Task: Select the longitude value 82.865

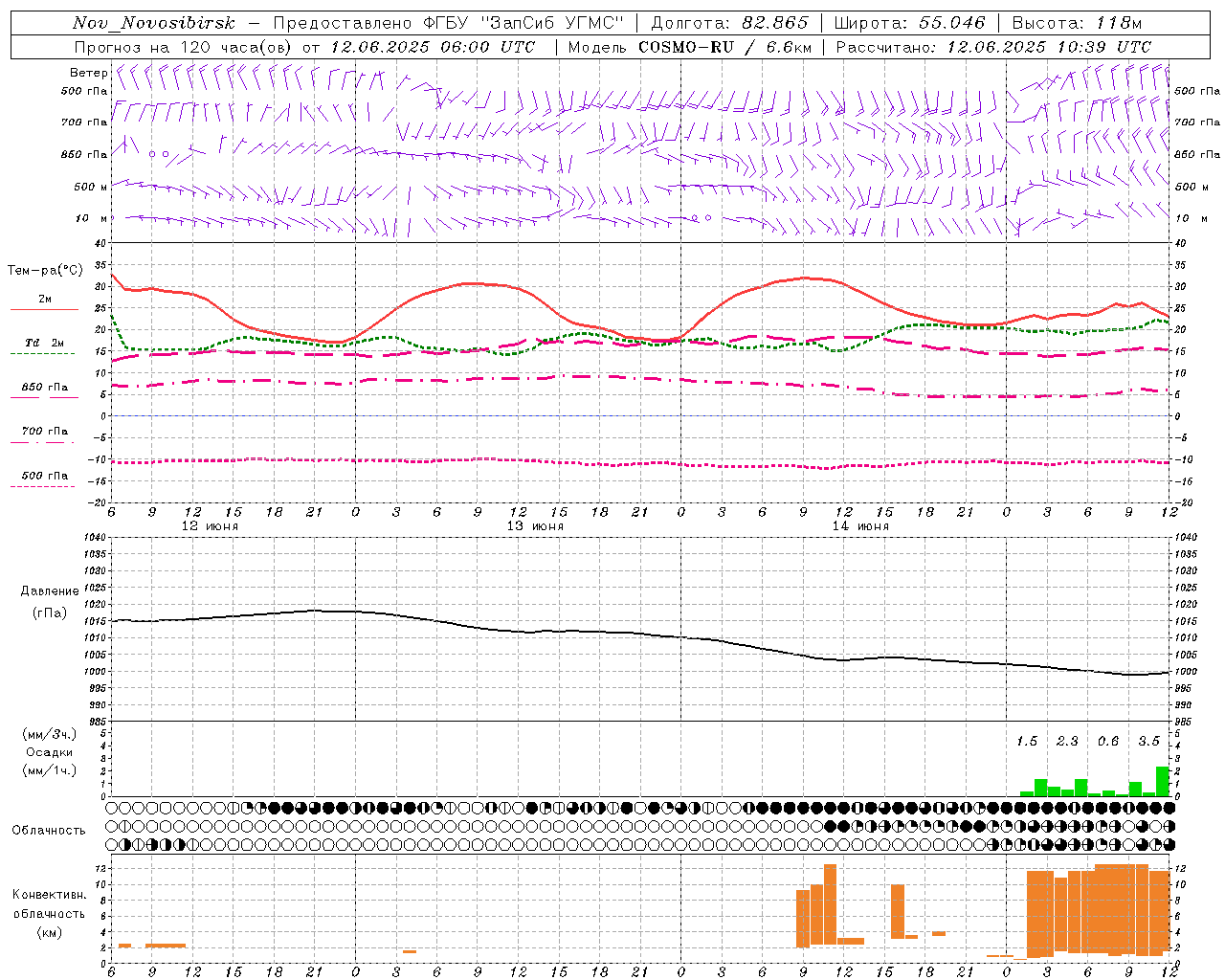Action: [x=775, y=23]
